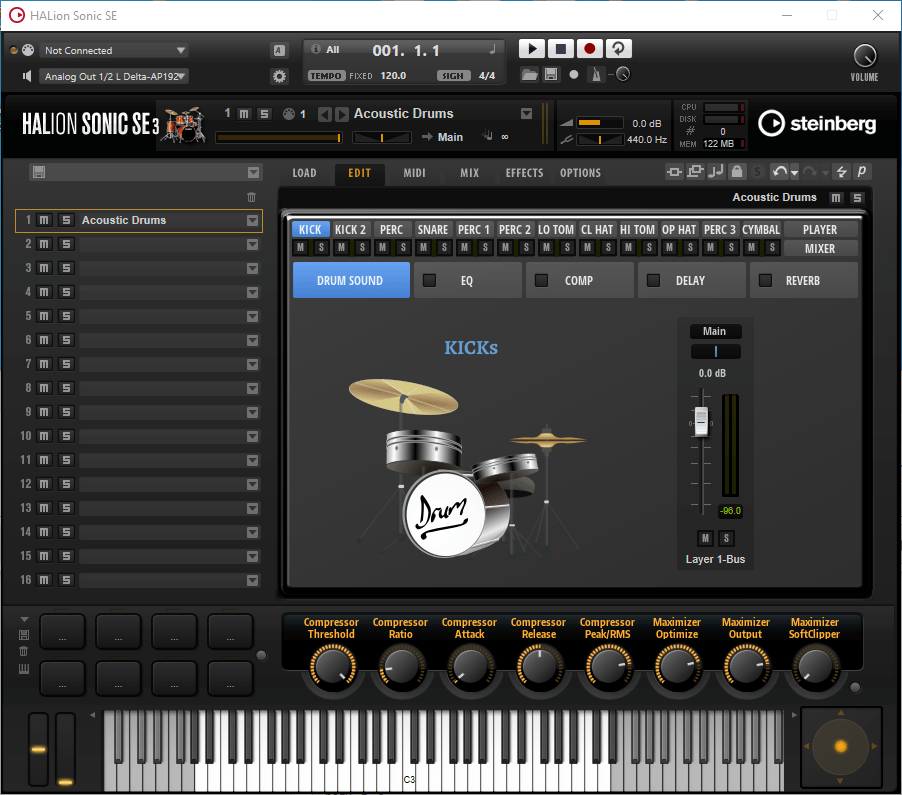The height and width of the screenshot is (795, 902).
Task: Open the Analog Out output dropdown
Action: pyautogui.click(x=113, y=76)
